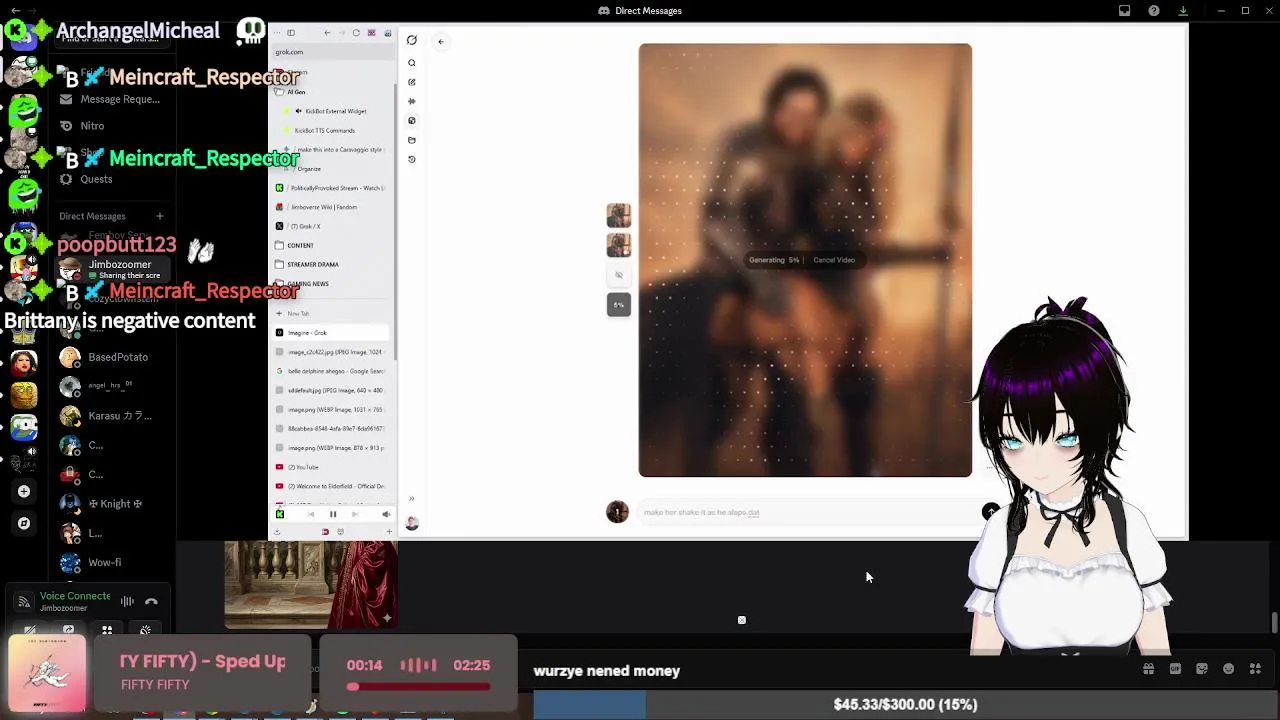Open Karasu direct message
The image size is (1280, 720).
pos(112,416)
